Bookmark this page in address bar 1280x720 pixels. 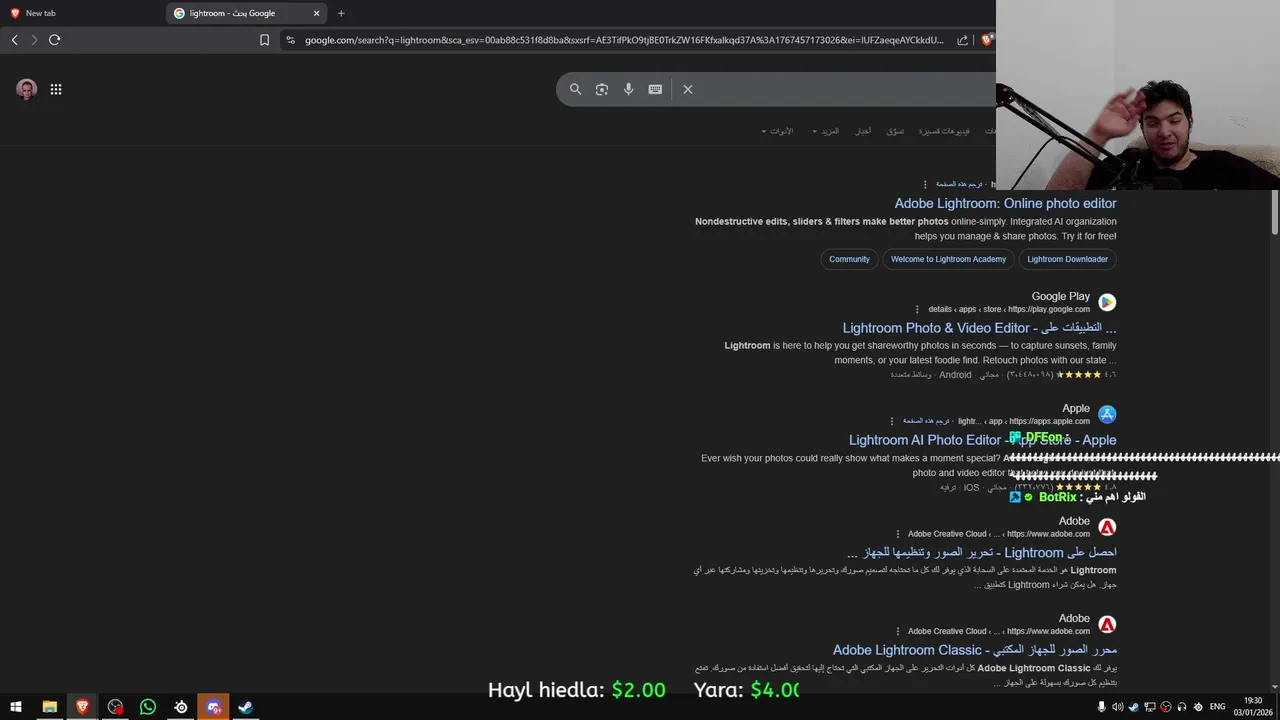point(264,40)
